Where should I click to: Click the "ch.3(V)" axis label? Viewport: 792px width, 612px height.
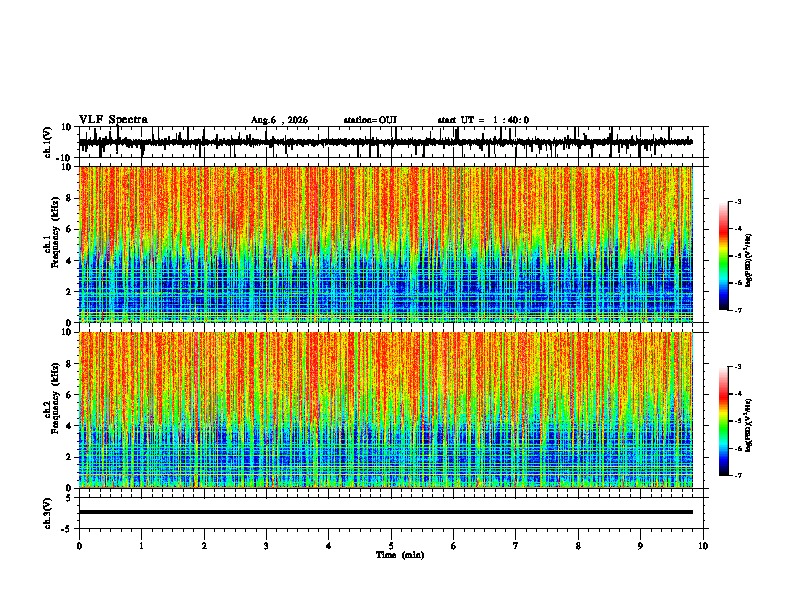coord(48,513)
